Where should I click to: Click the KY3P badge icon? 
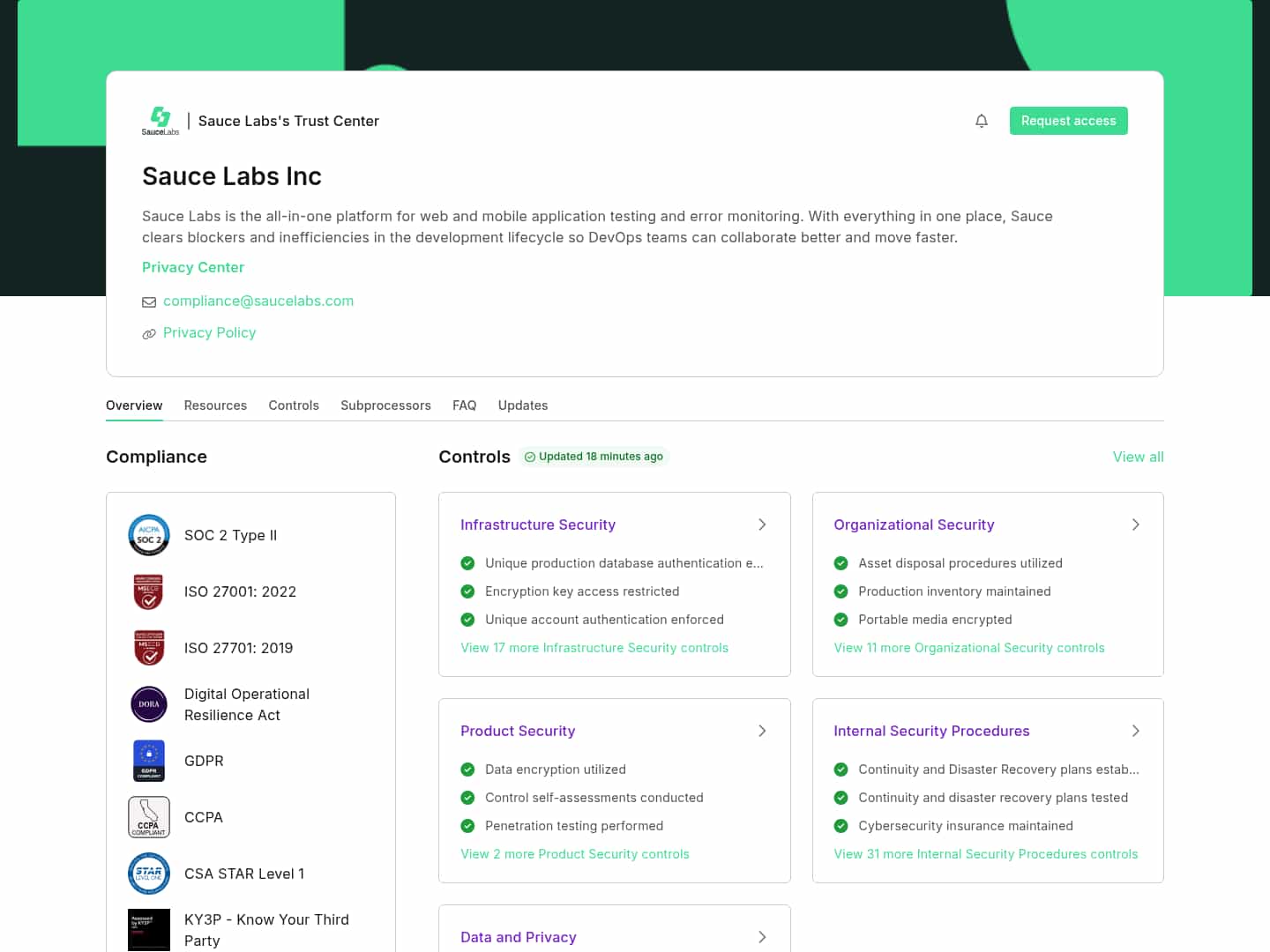pos(149,930)
